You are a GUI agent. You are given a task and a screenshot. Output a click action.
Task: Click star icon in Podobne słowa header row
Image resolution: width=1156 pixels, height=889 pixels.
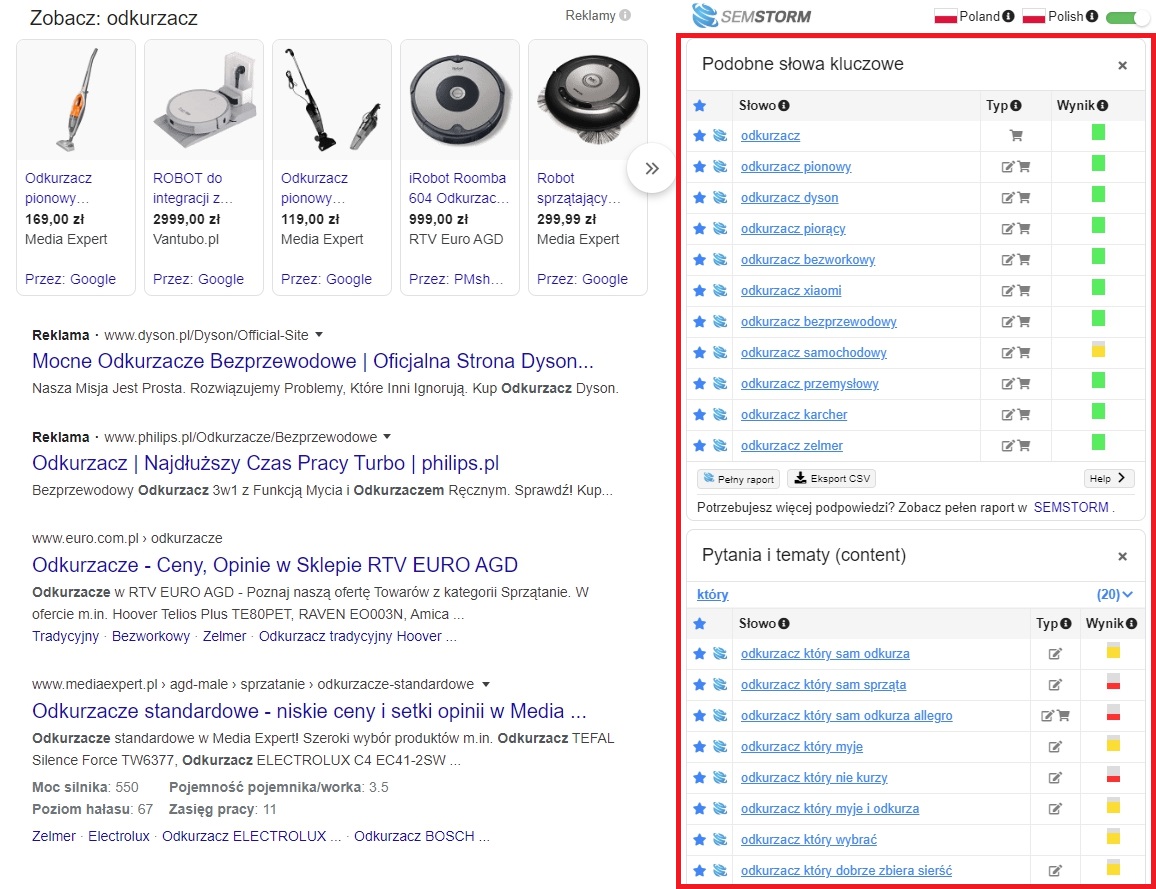(700, 105)
